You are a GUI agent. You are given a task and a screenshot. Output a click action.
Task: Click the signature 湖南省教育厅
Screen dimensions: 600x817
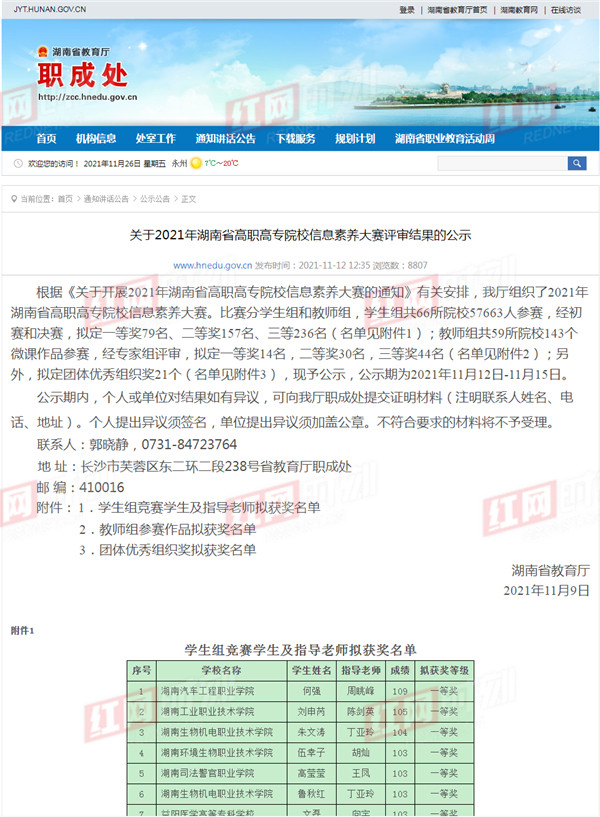(550, 571)
